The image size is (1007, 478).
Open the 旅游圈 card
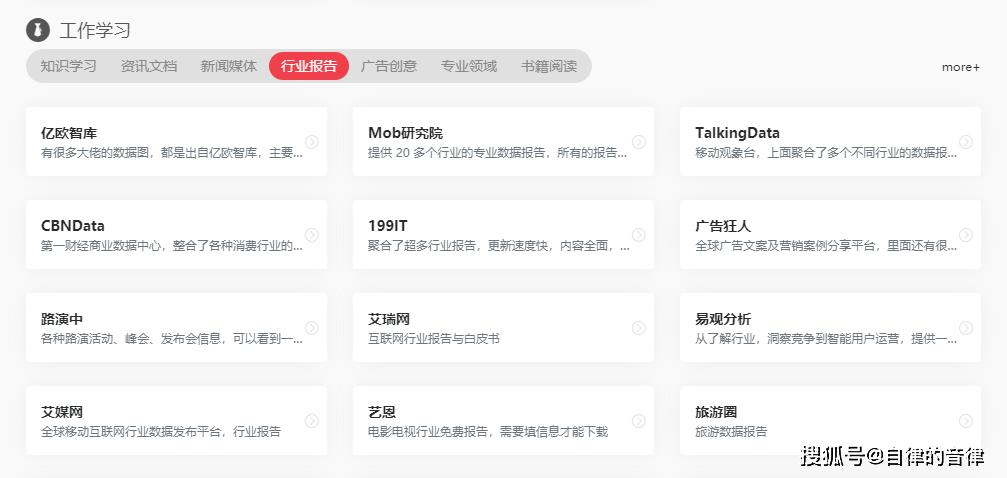pyautogui.click(x=830, y=420)
